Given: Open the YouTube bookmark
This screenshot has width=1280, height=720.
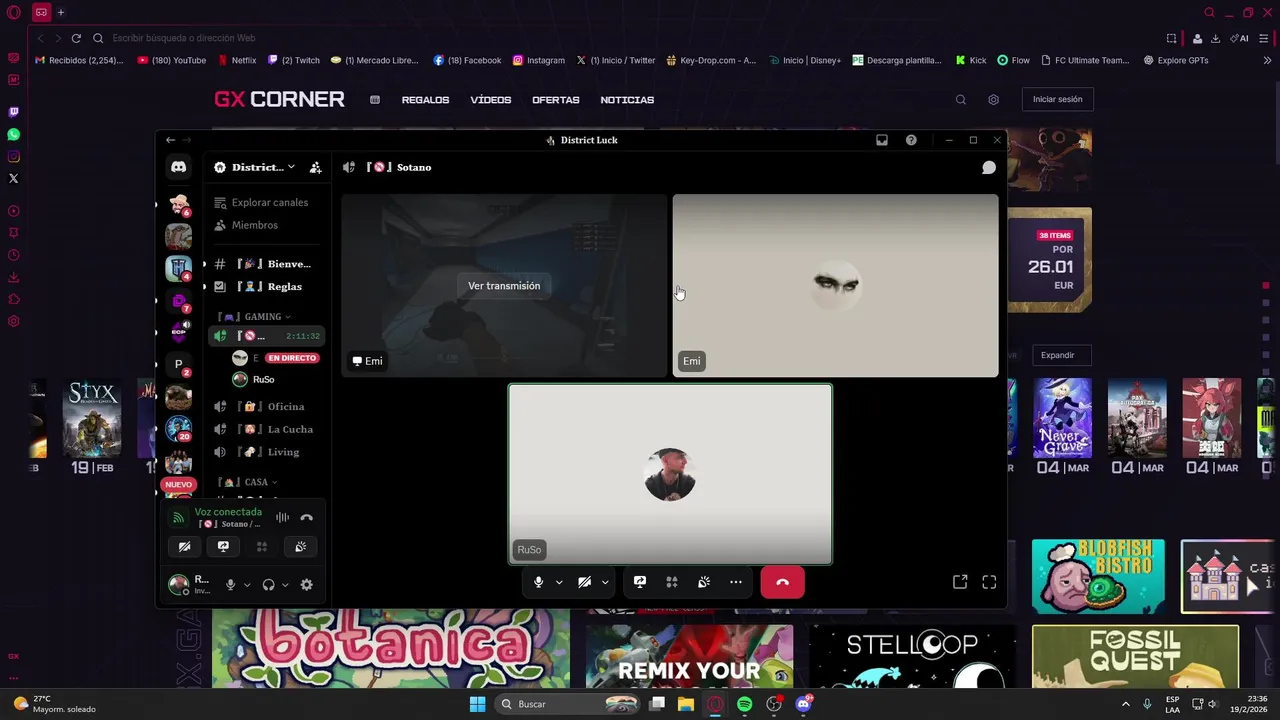Looking at the screenshot, I should [x=172, y=60].
